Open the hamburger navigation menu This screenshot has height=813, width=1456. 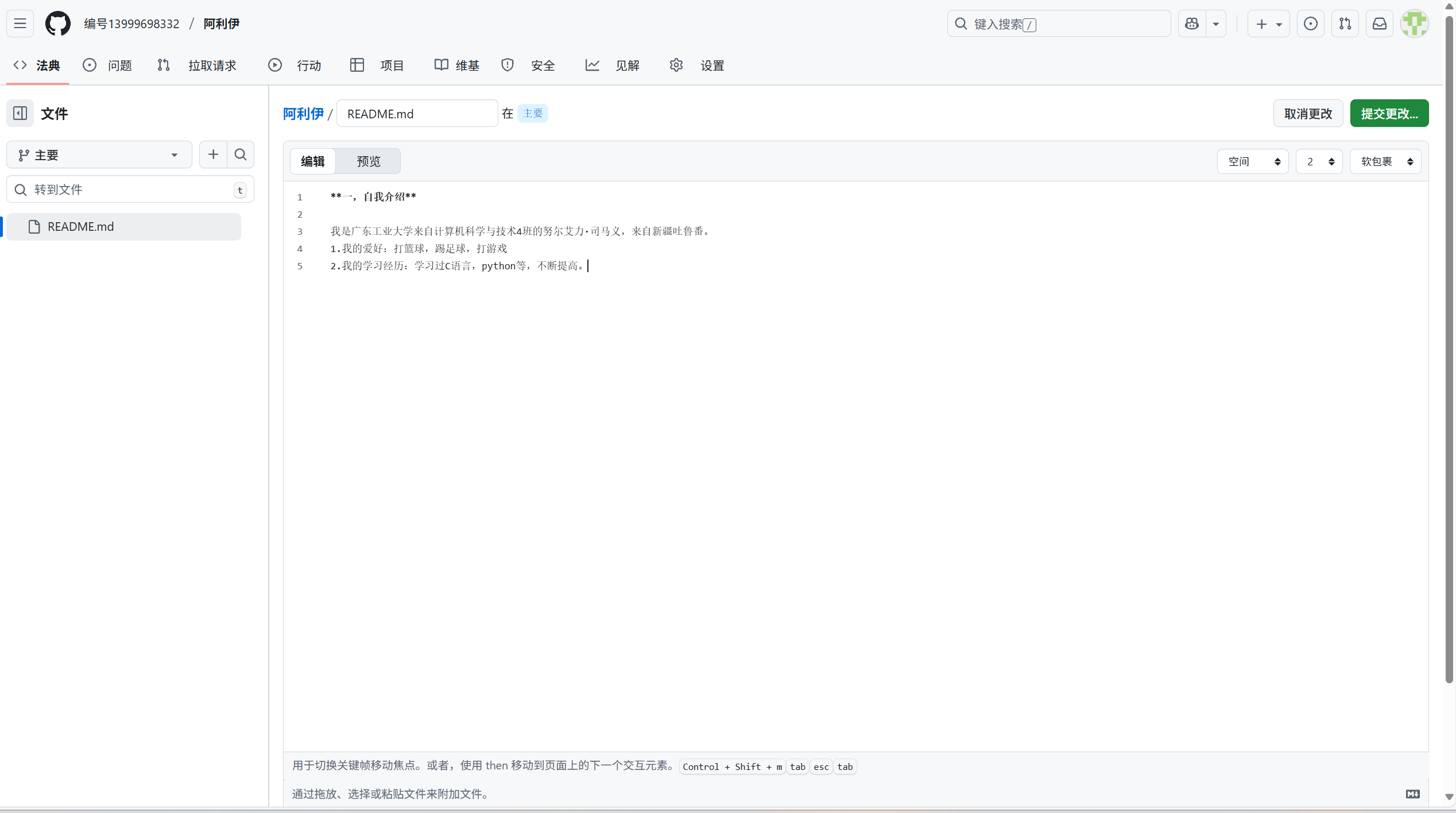tap(20, 24)
